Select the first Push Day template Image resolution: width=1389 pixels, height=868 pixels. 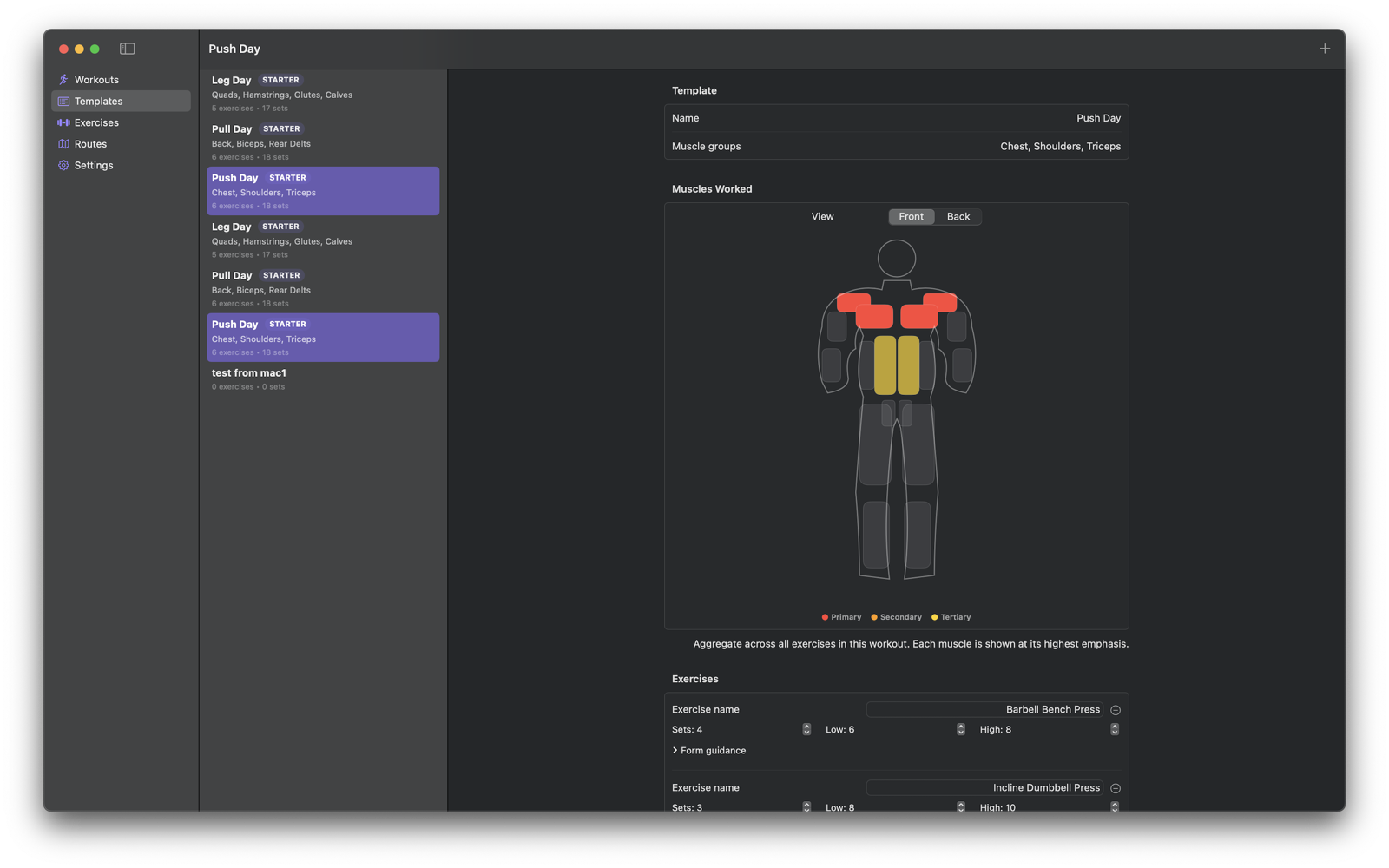(x=323, y=191)
